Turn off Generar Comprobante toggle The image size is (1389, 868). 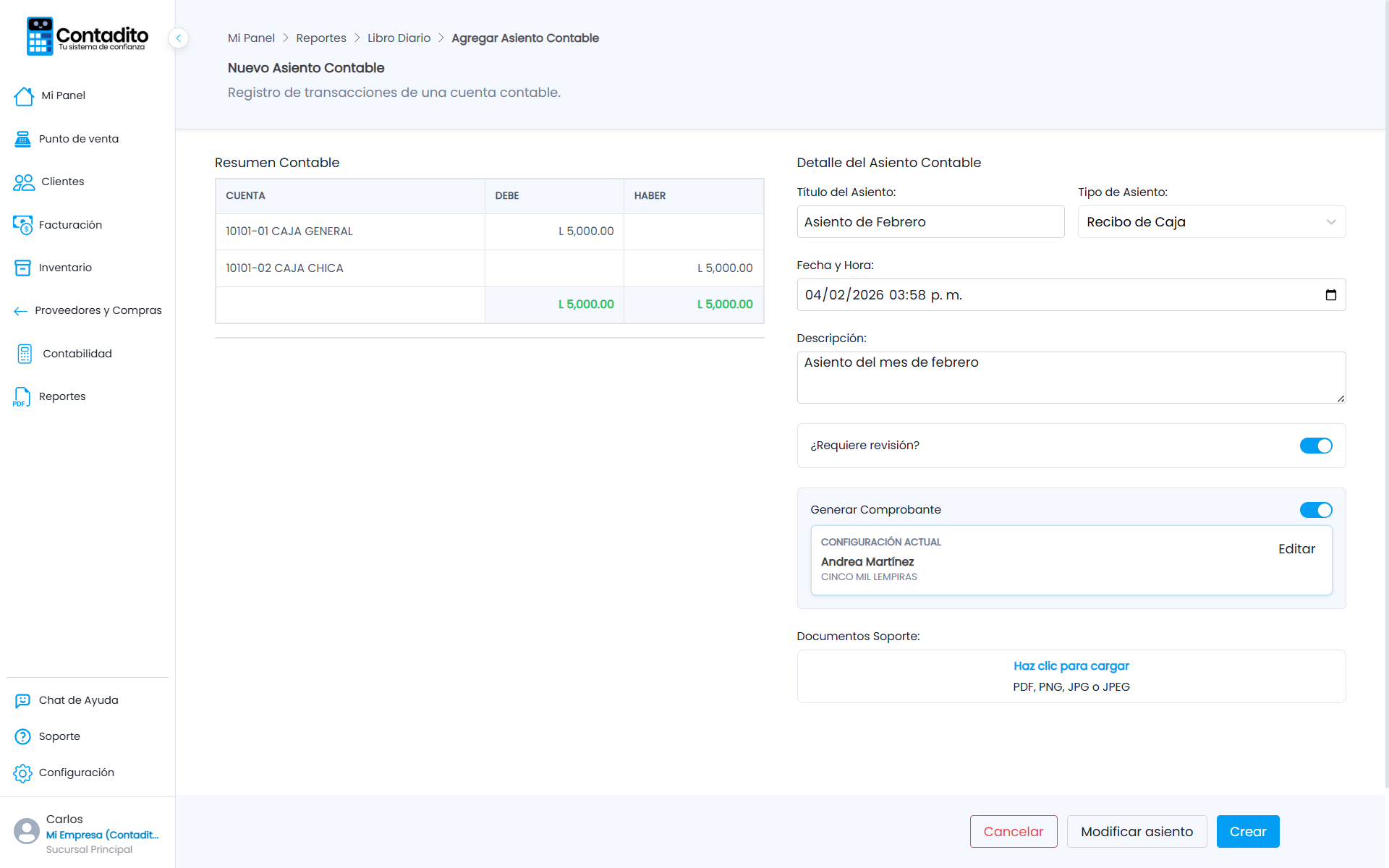tap(1315, 510)
